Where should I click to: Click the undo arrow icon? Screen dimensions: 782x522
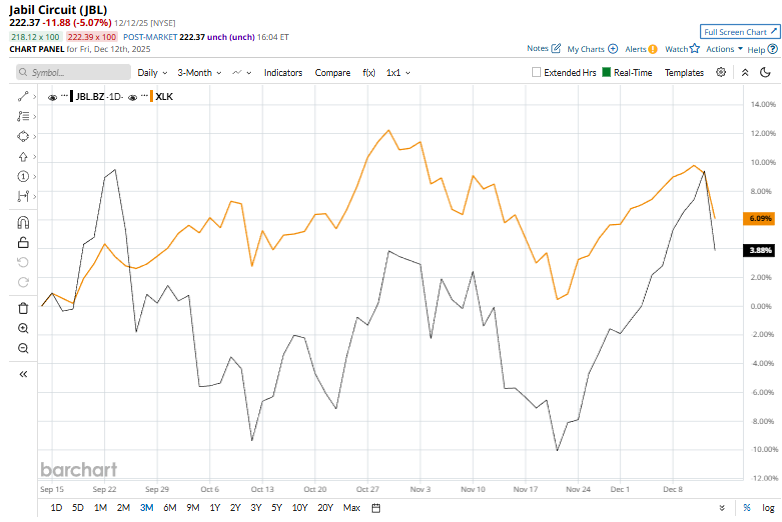pos(23,262)
